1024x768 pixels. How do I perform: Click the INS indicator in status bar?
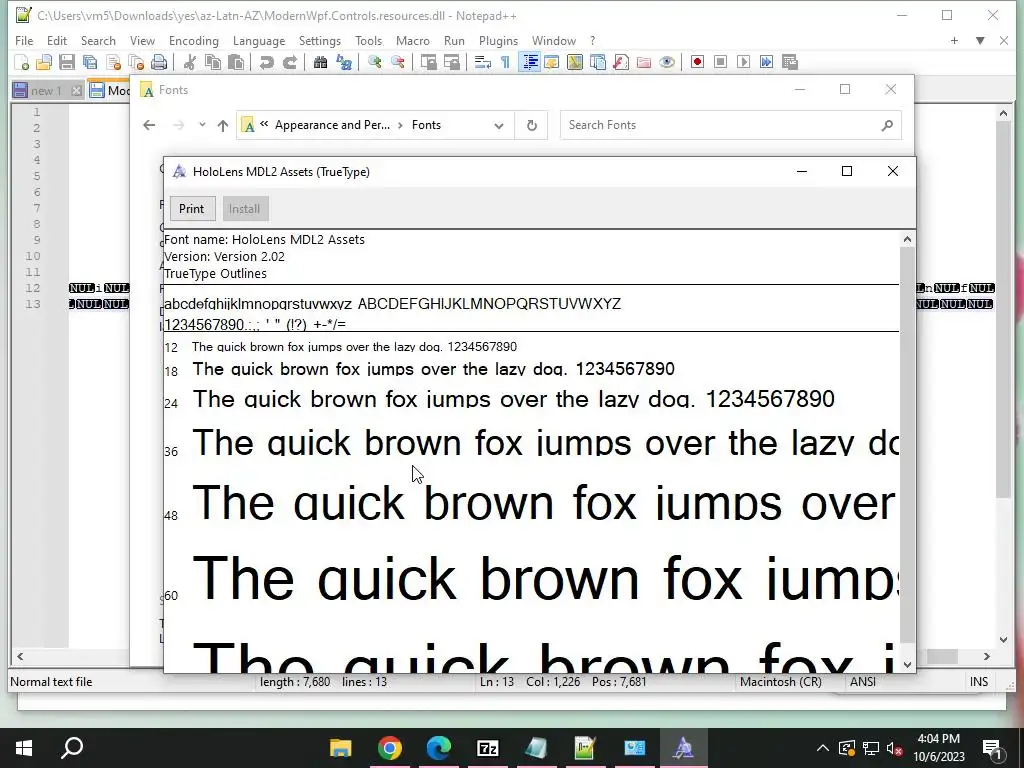(x=979, y=682)
